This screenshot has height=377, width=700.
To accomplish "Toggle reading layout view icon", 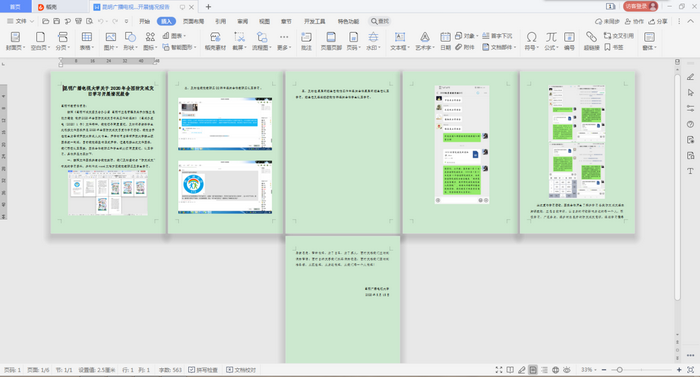I will (x=510, y=370).
